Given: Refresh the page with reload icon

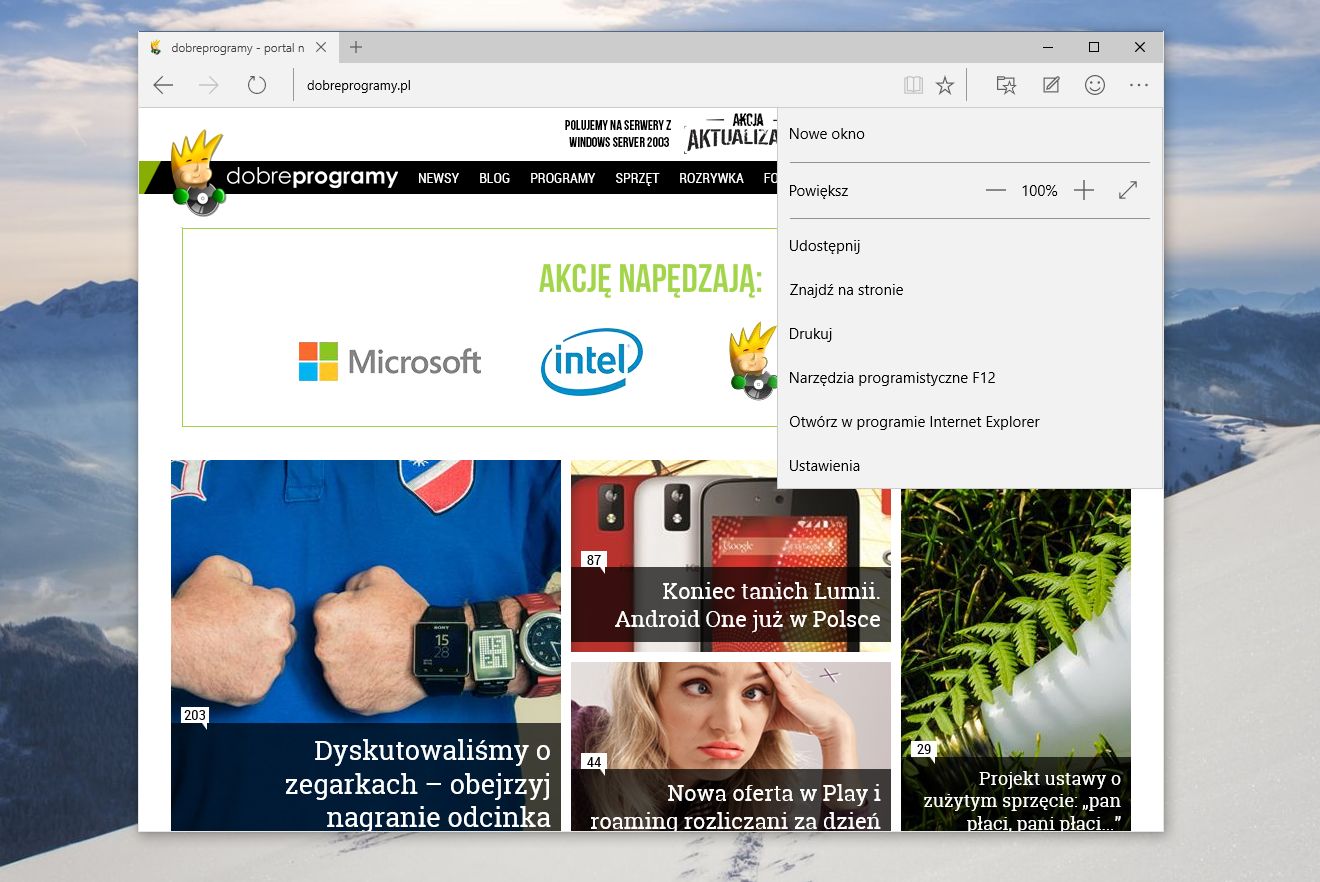Looking at the screenshot, I should click(257, 86).
